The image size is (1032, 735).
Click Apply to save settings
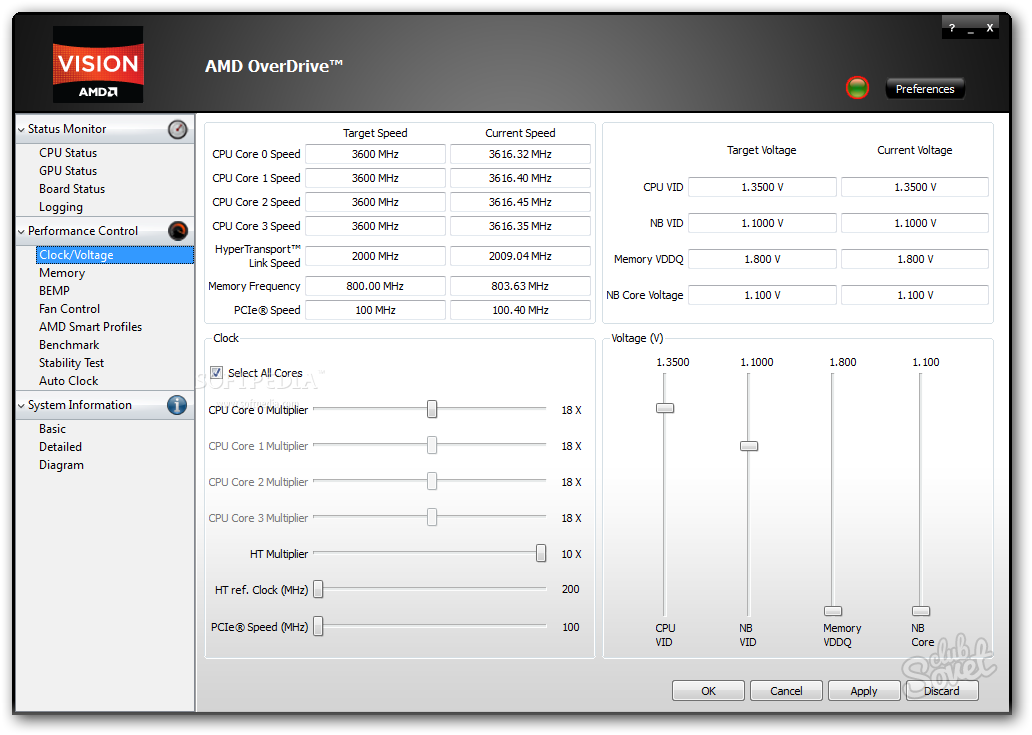coord(864,691)
